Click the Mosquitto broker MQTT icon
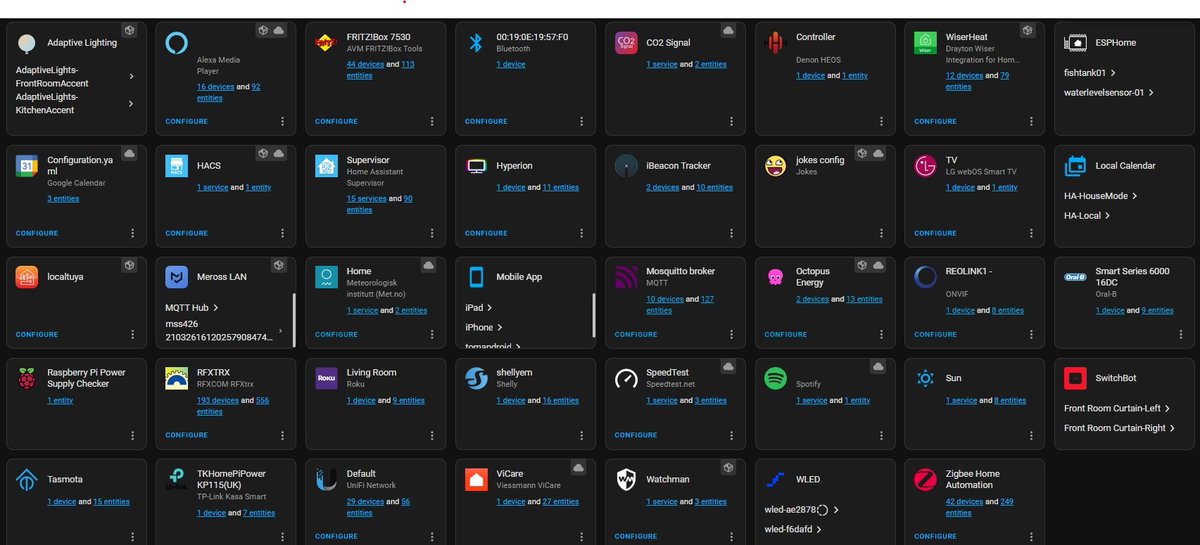This screenshot has width=1200, height=545. pos(626,277)
